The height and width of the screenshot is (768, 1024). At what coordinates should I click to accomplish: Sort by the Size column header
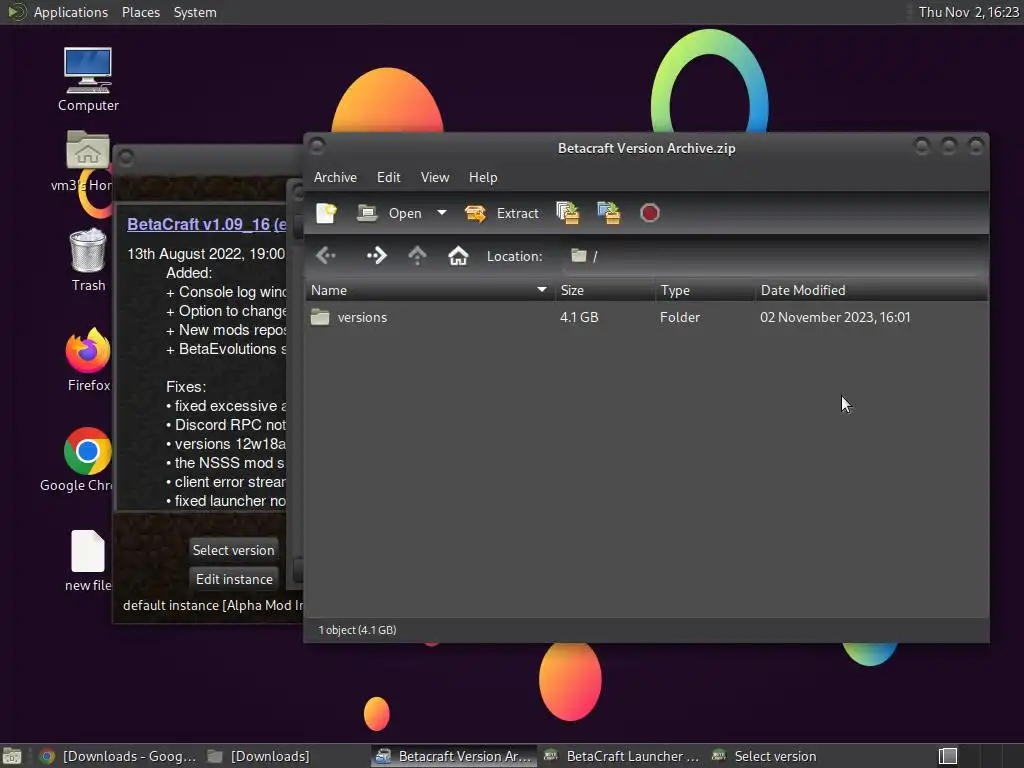point(605,290)
